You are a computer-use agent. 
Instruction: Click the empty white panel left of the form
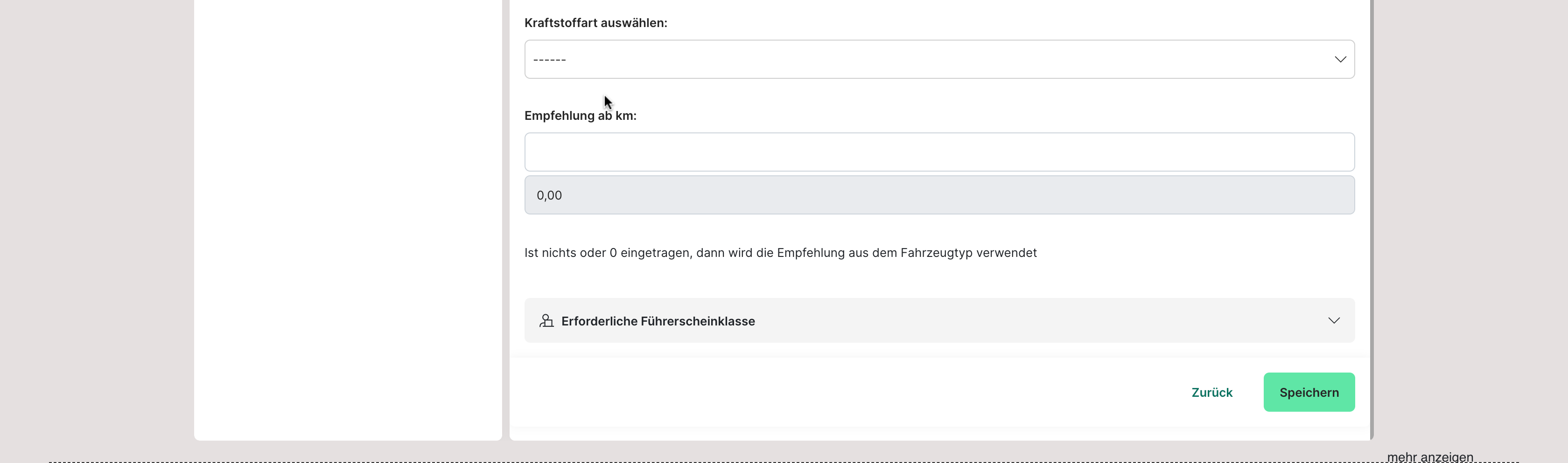[x=348, y=219]
